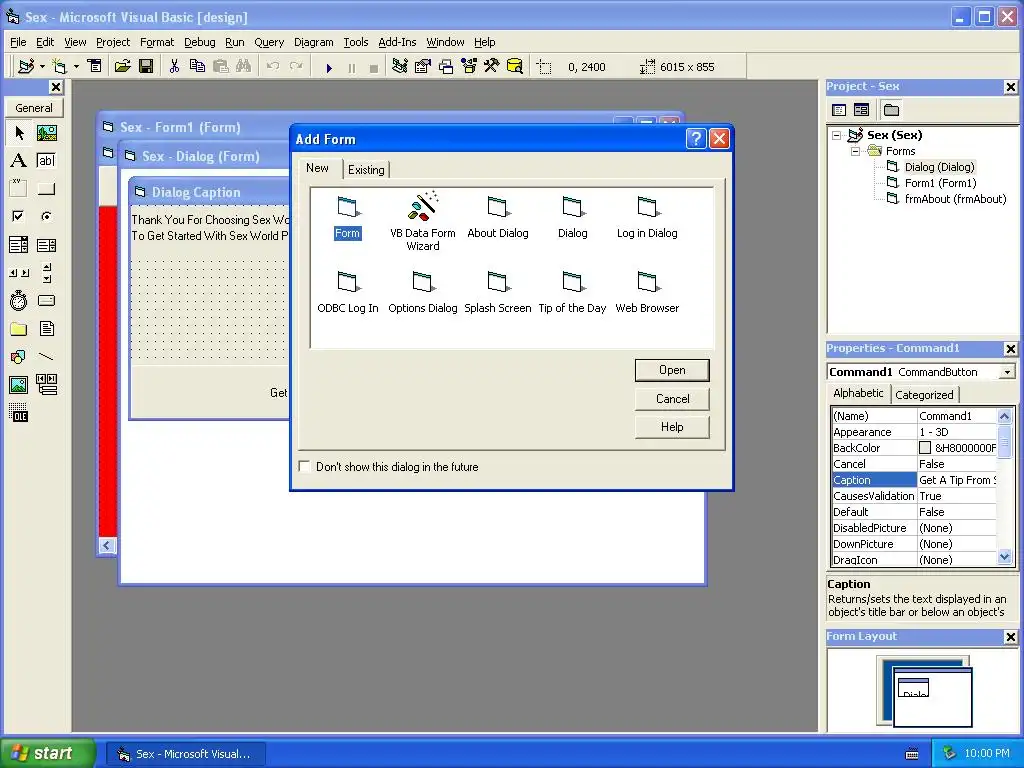
Task: Select the CheckBox control in the toolbox
Action: click(x=19, y=216)
